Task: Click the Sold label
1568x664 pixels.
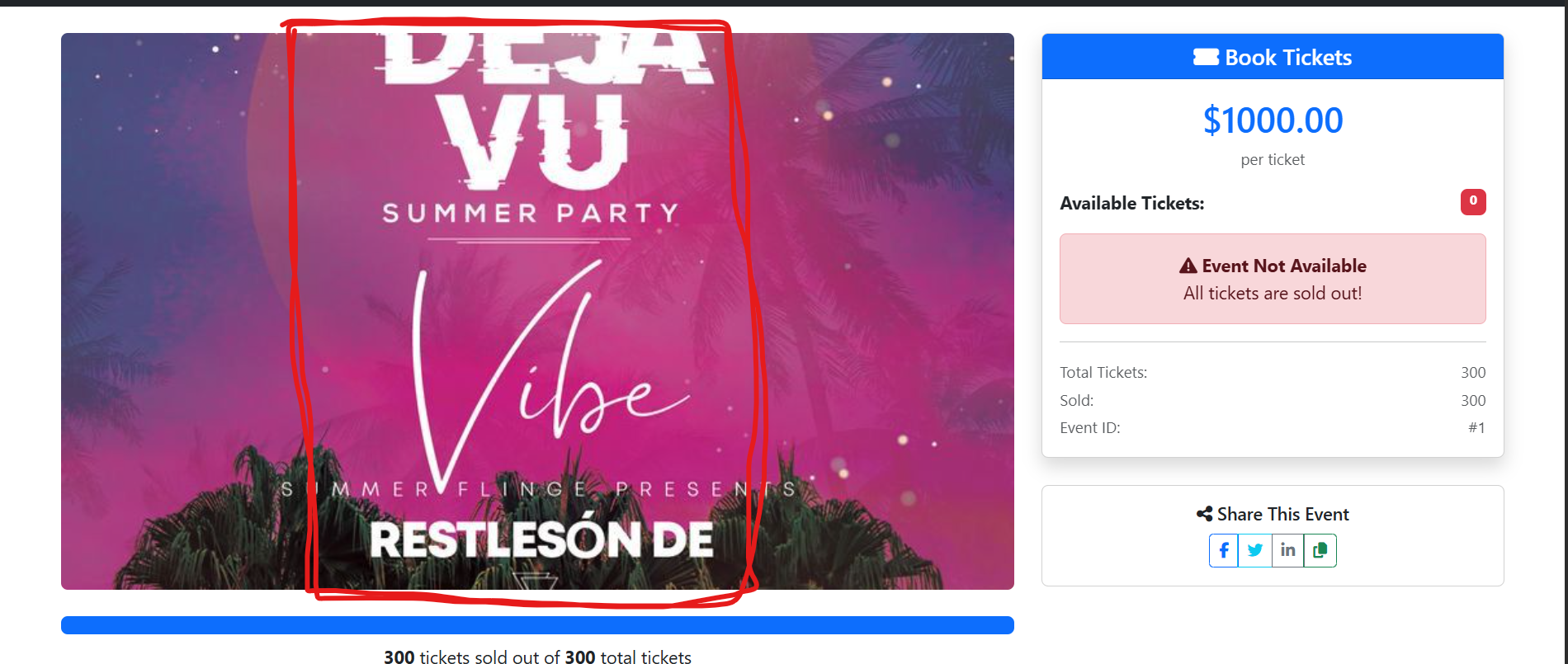Action: point(1077,400)
